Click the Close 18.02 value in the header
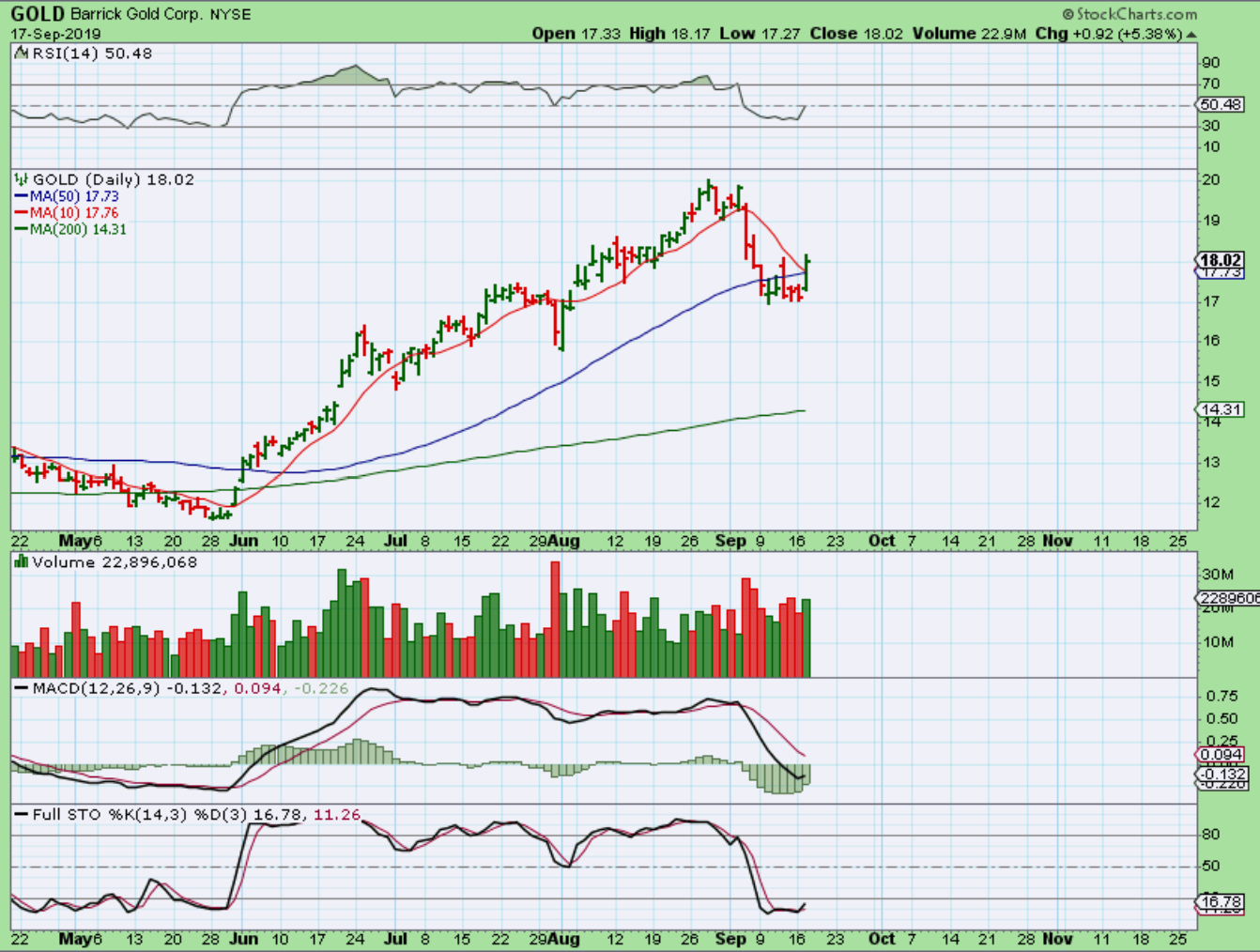The image size is (1260, 952). click(856, 34)
